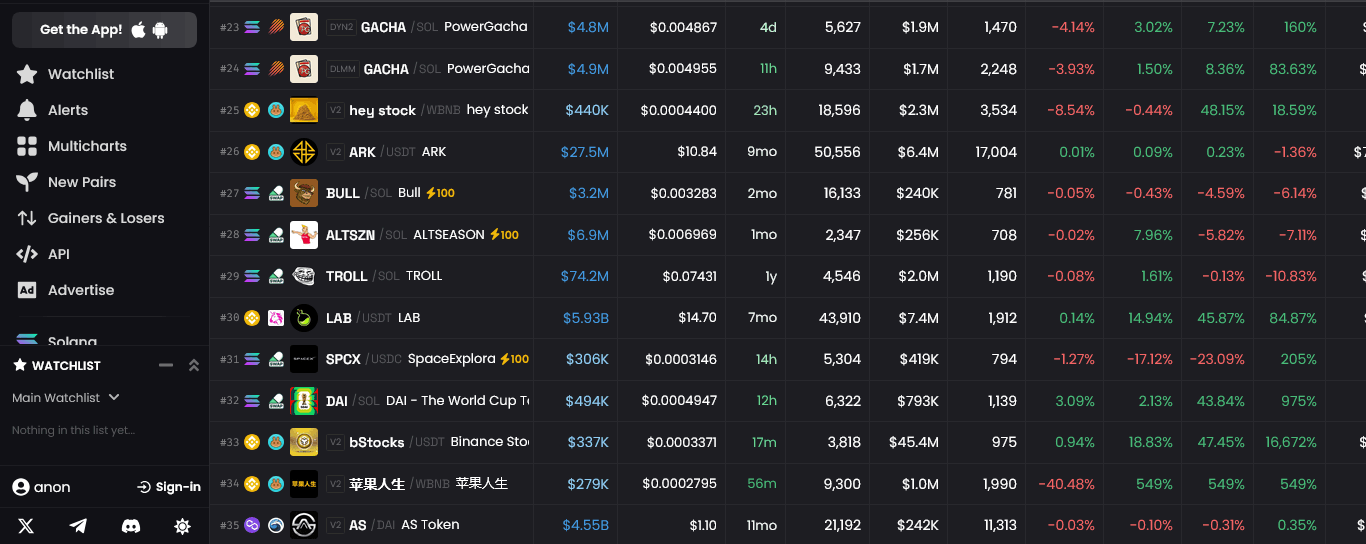Open the New Pairs sprout icon
This screenshot has height=544, width=1366.
[27, 182]
